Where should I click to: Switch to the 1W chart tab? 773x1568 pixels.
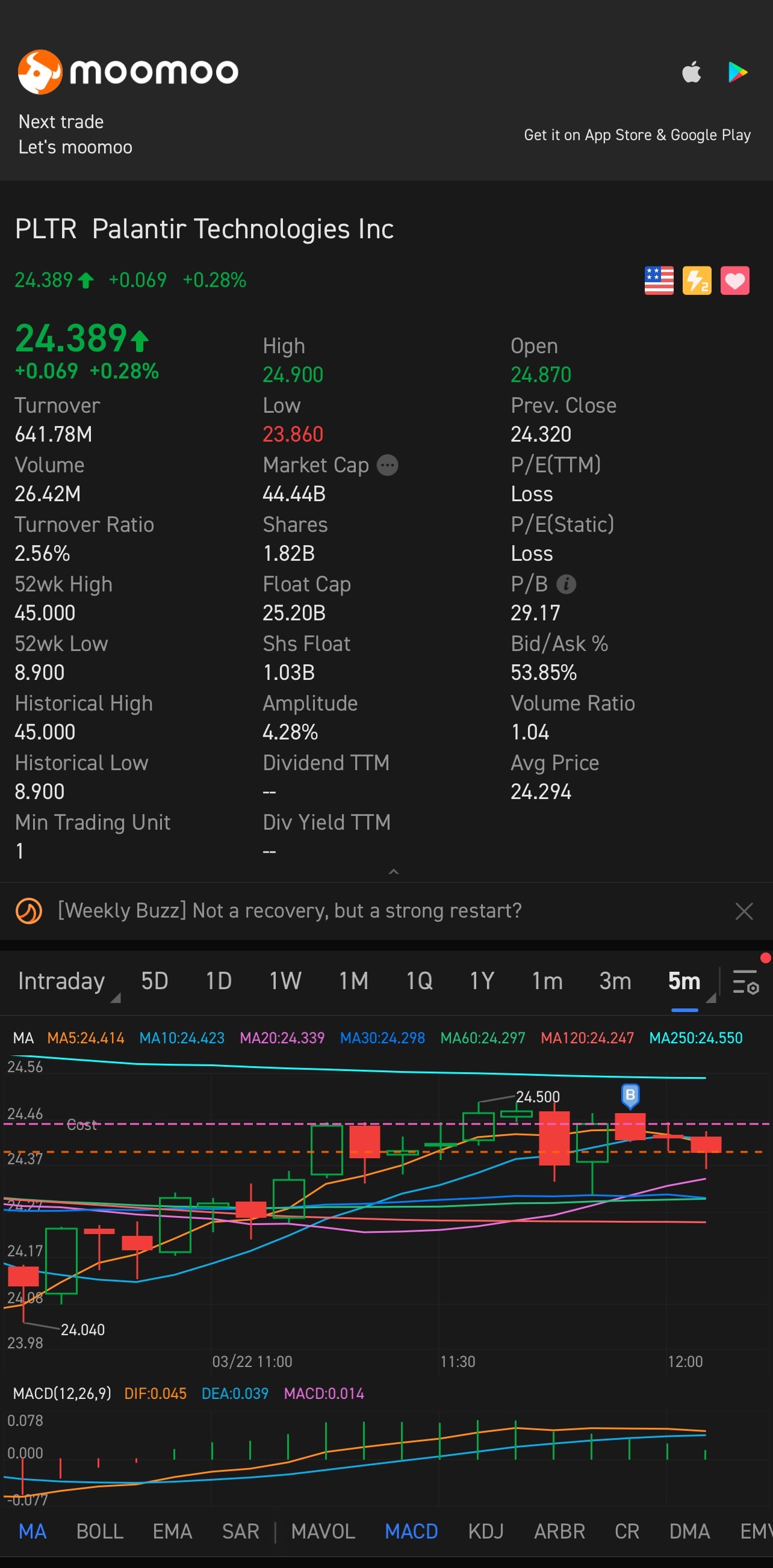285,981
